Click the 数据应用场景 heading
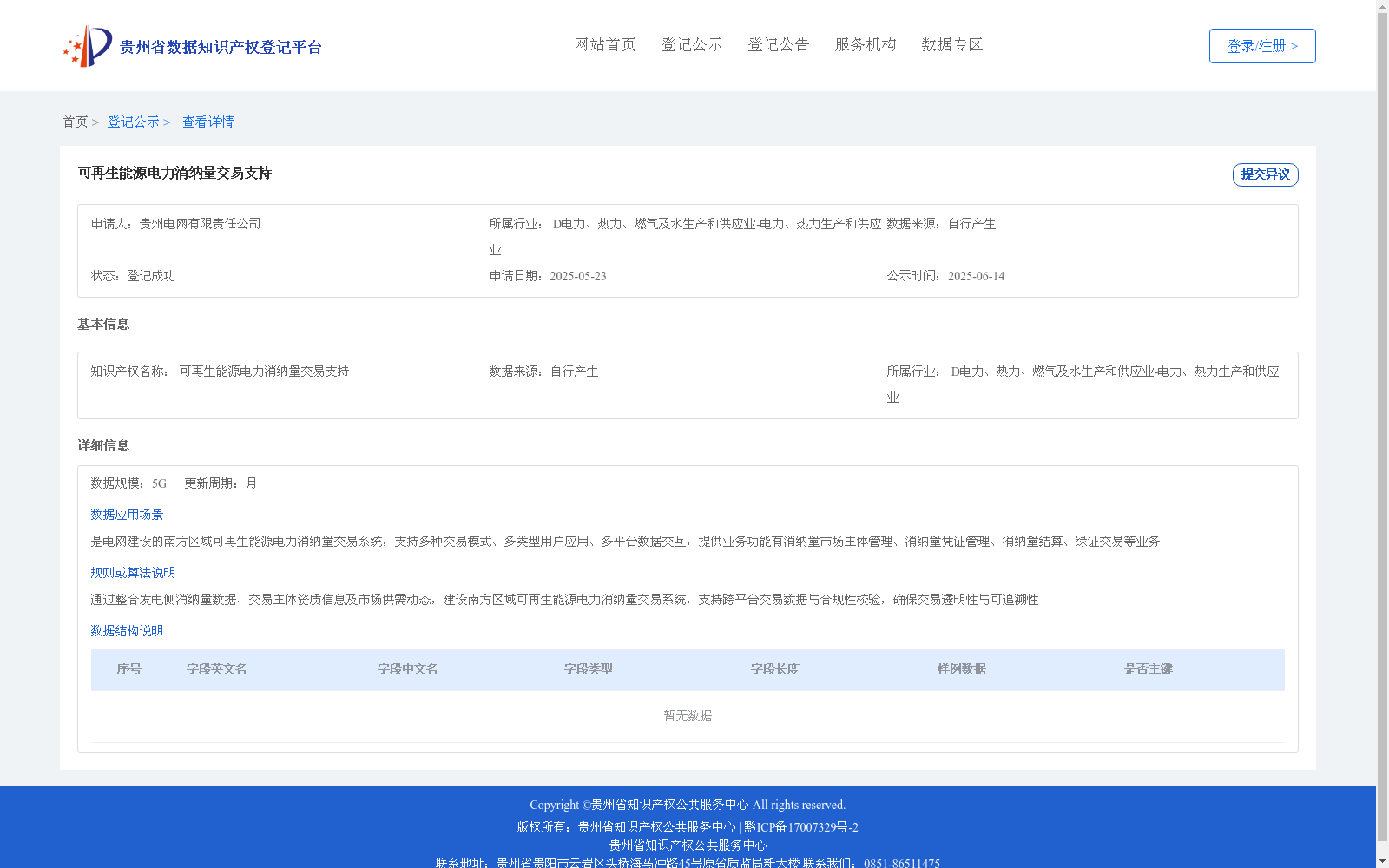Viewport: 1389px width, 868px height. 127,515
